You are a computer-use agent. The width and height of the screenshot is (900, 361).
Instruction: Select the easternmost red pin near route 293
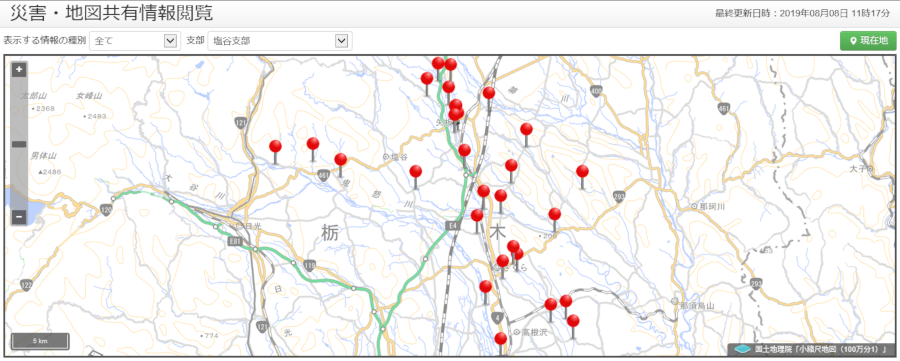(583, 171)
